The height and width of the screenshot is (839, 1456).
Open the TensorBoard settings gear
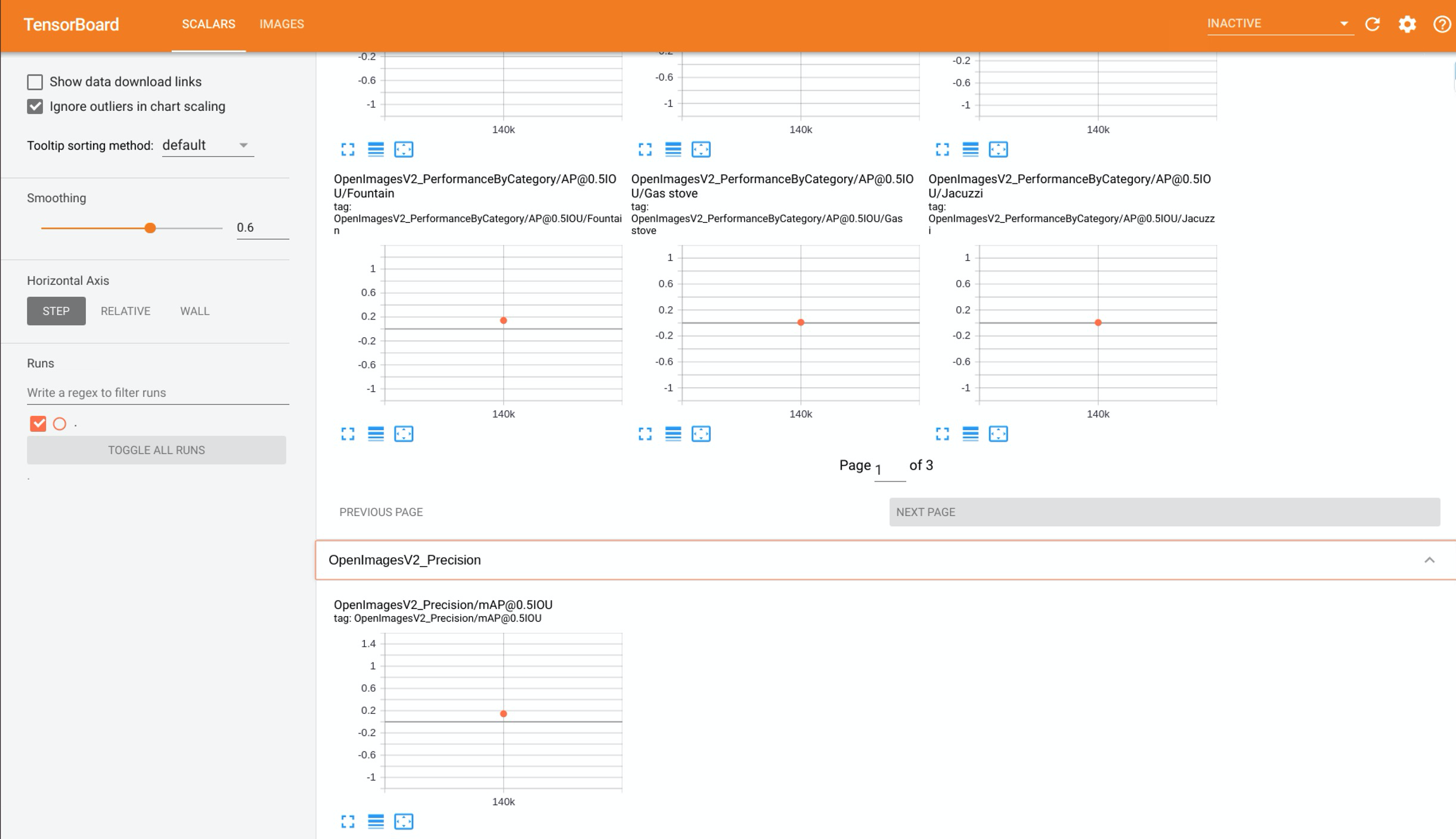(x=1407, y=24)
